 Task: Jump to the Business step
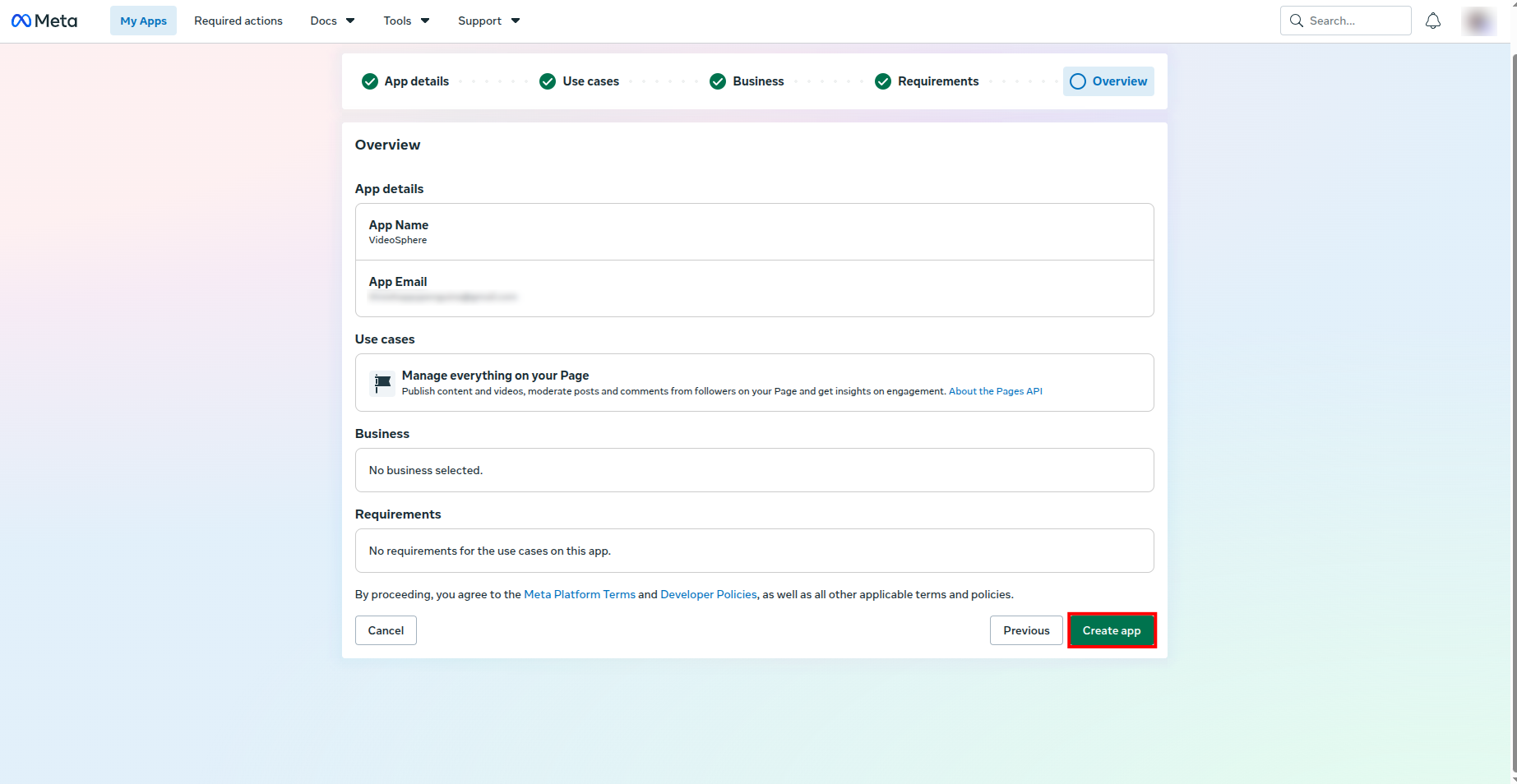(x=747, y=81)
